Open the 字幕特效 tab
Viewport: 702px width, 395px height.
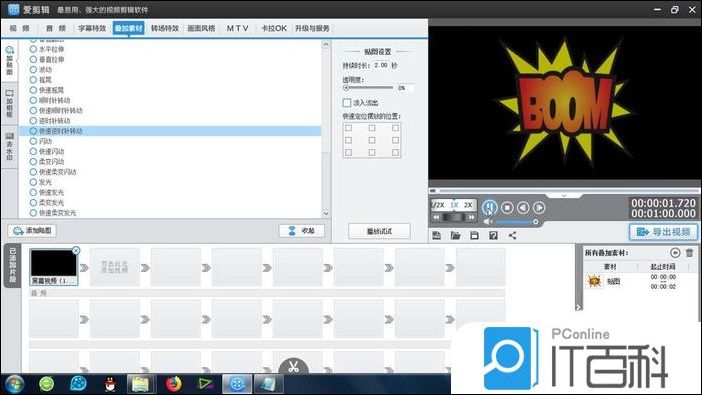point(92,28)
